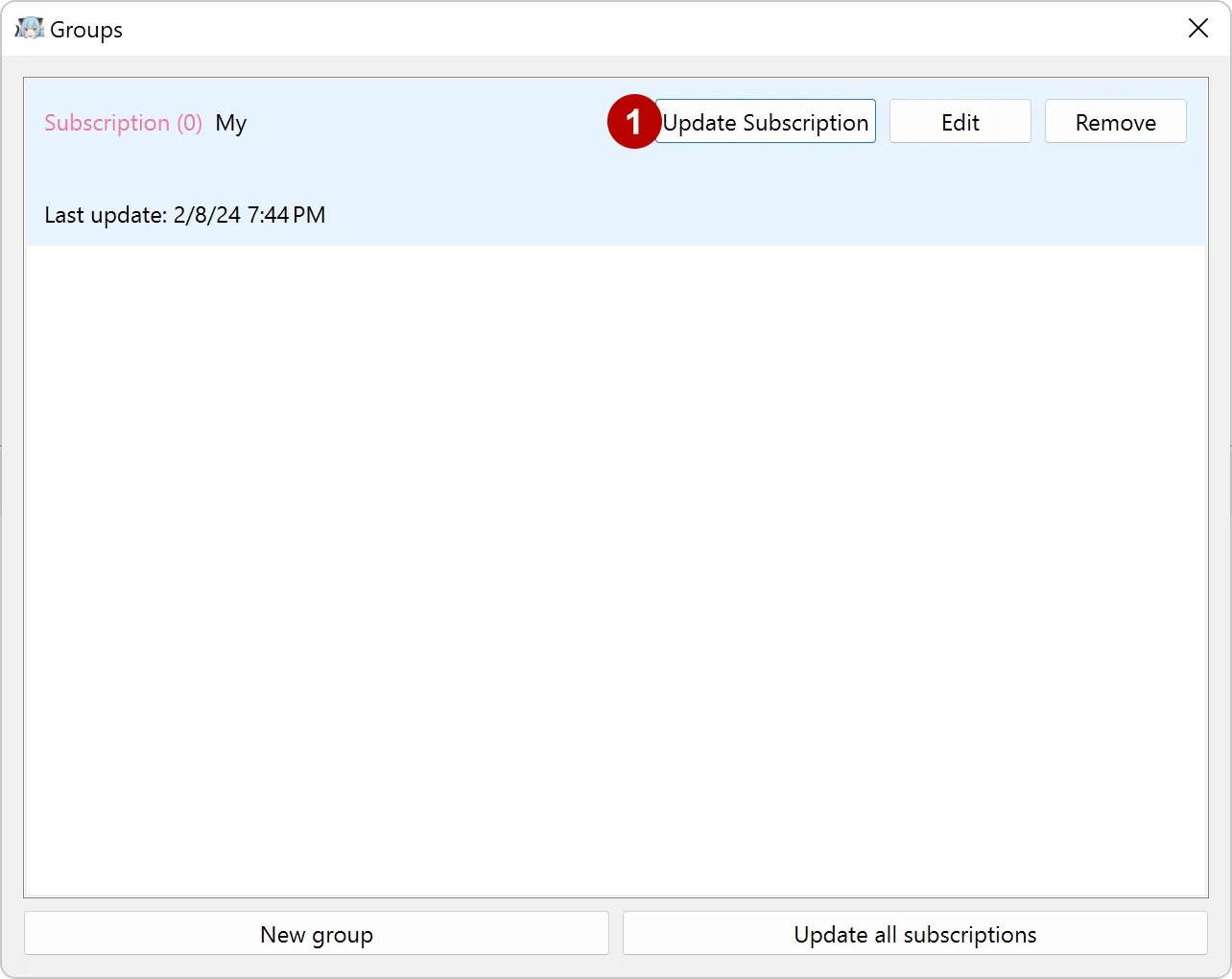
Task: Click the dialog title bar
Action: (x=576, y=29)
